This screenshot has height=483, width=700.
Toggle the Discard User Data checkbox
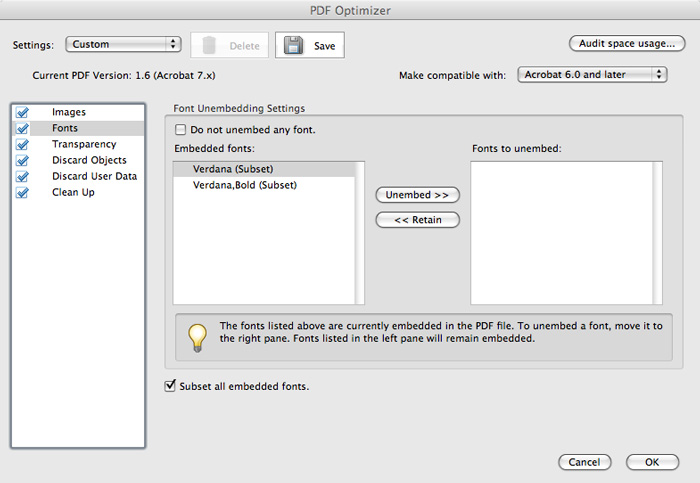(x=23, y=177)
